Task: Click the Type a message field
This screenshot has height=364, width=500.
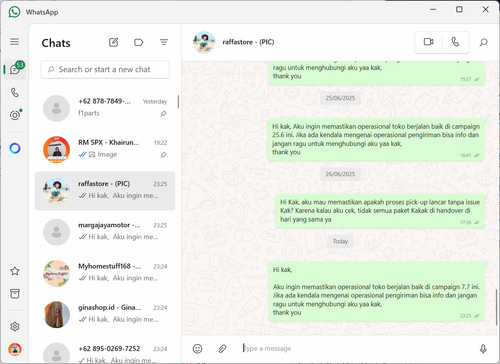Action: coord(357,349)
